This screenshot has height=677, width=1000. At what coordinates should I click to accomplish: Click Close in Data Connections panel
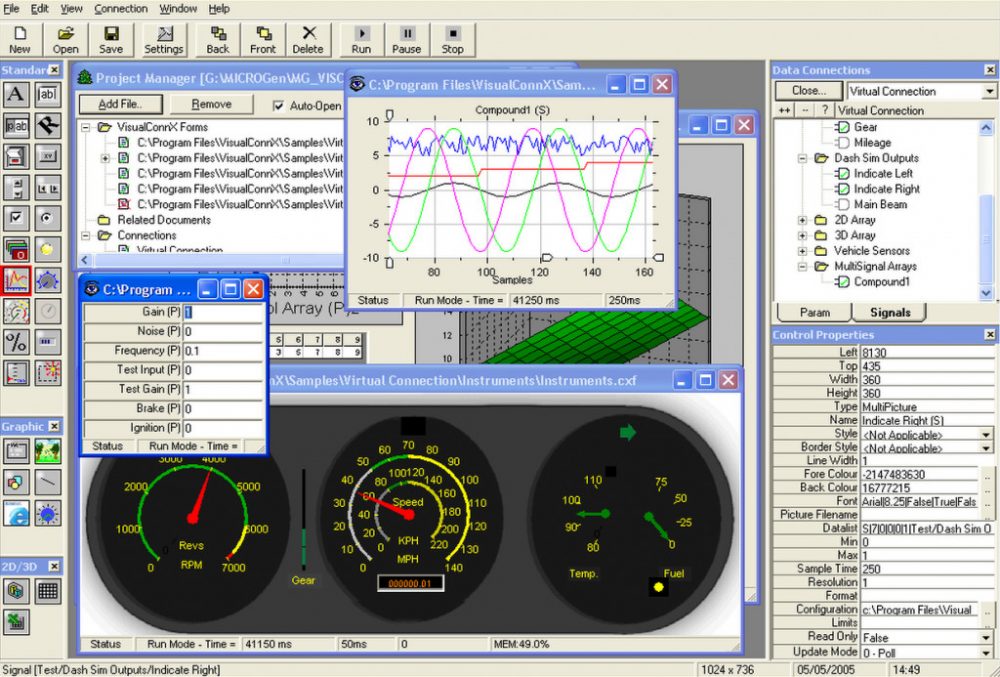808,90
